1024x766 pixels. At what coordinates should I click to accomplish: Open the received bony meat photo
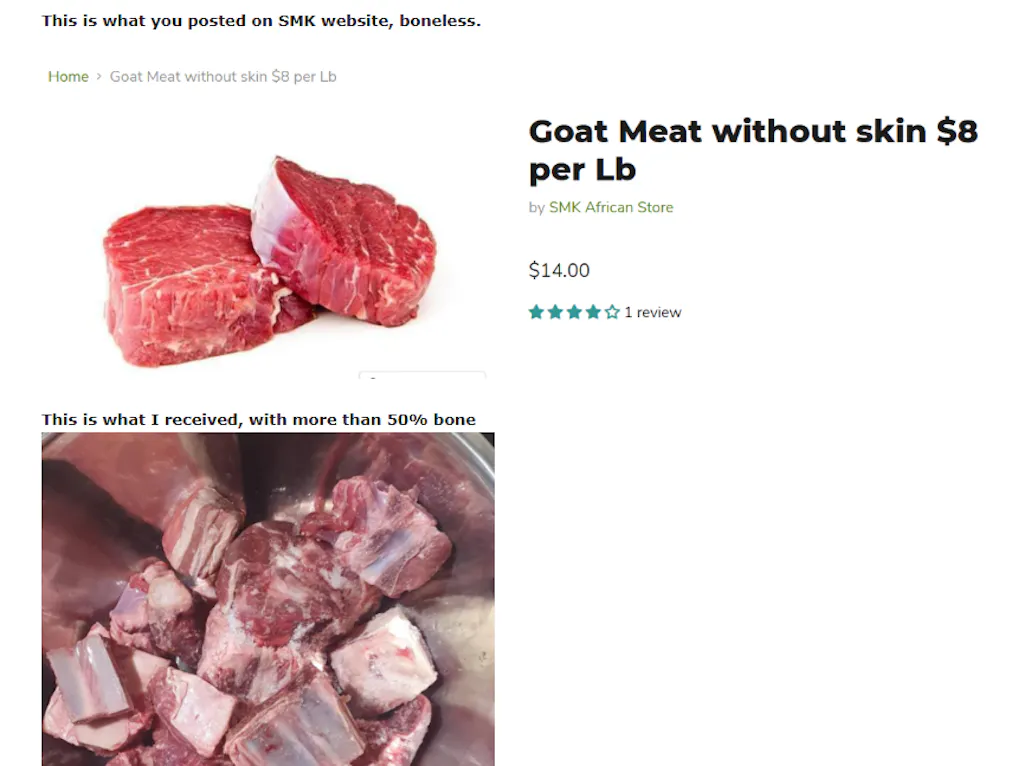click(x=268, y=598)
